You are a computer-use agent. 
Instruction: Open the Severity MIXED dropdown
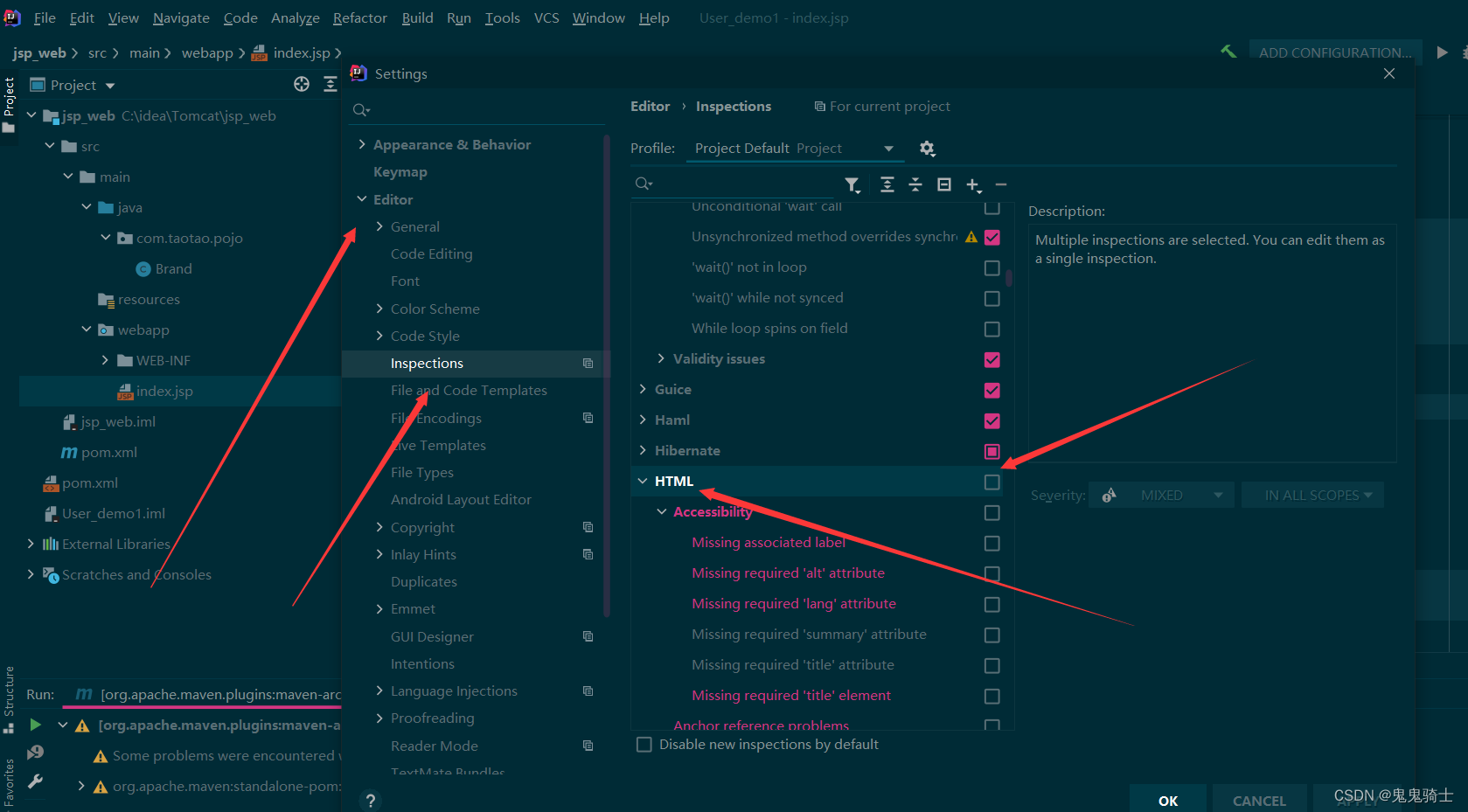coord(1161,496)
